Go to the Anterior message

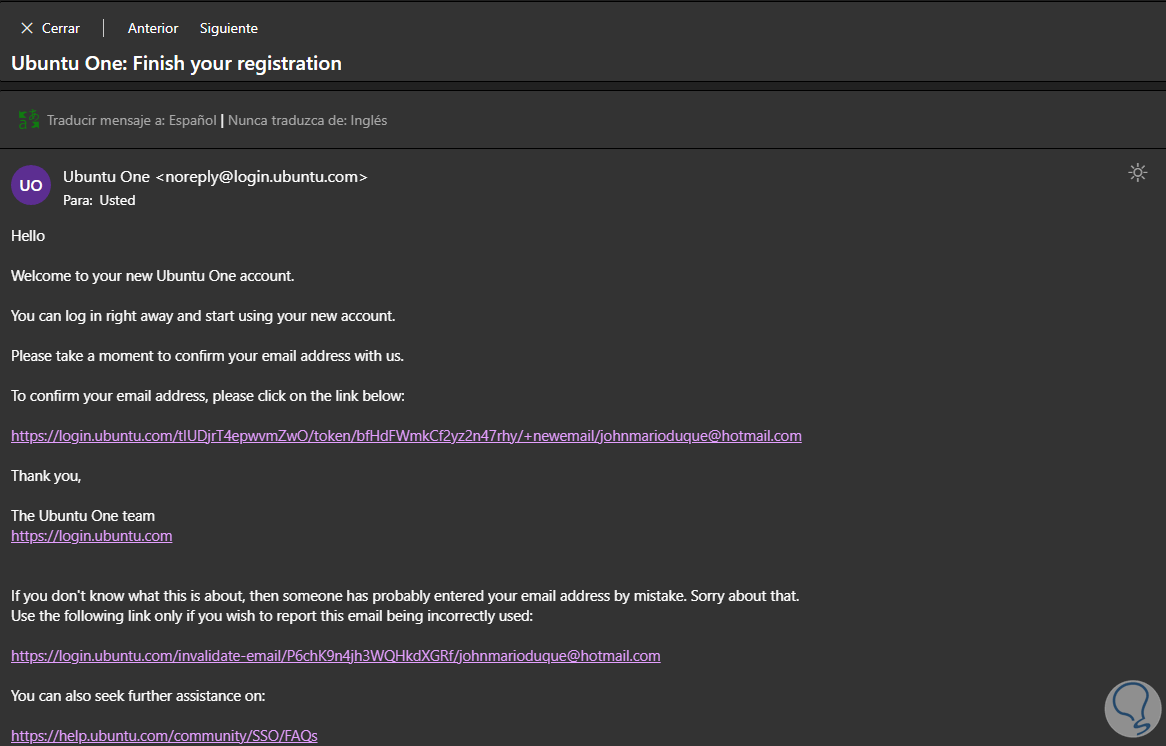coord(153,28)
